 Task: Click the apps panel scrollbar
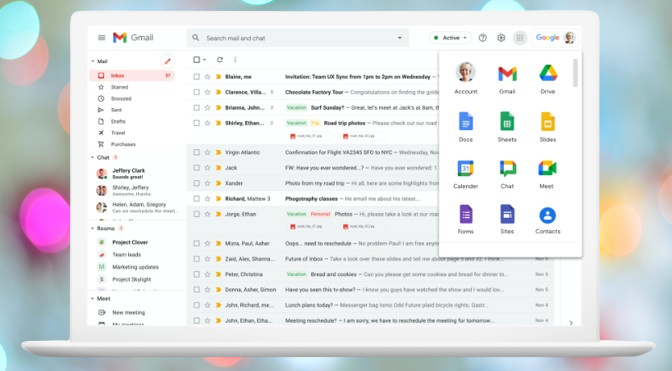575,73
